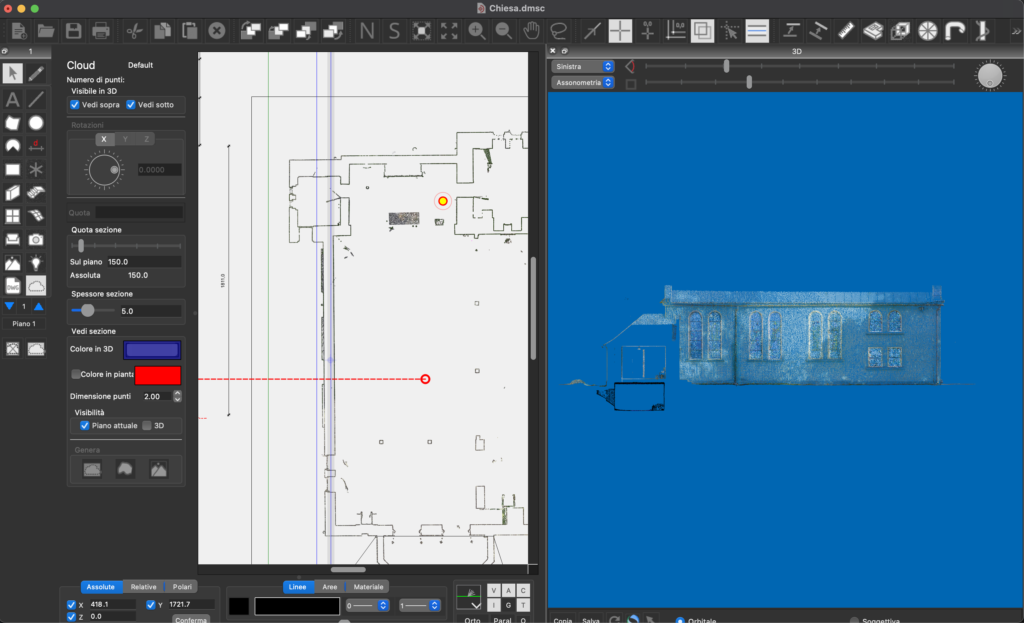Click the scissors Cut icon
Screen dimensions: 1024x623
(135, 31)
